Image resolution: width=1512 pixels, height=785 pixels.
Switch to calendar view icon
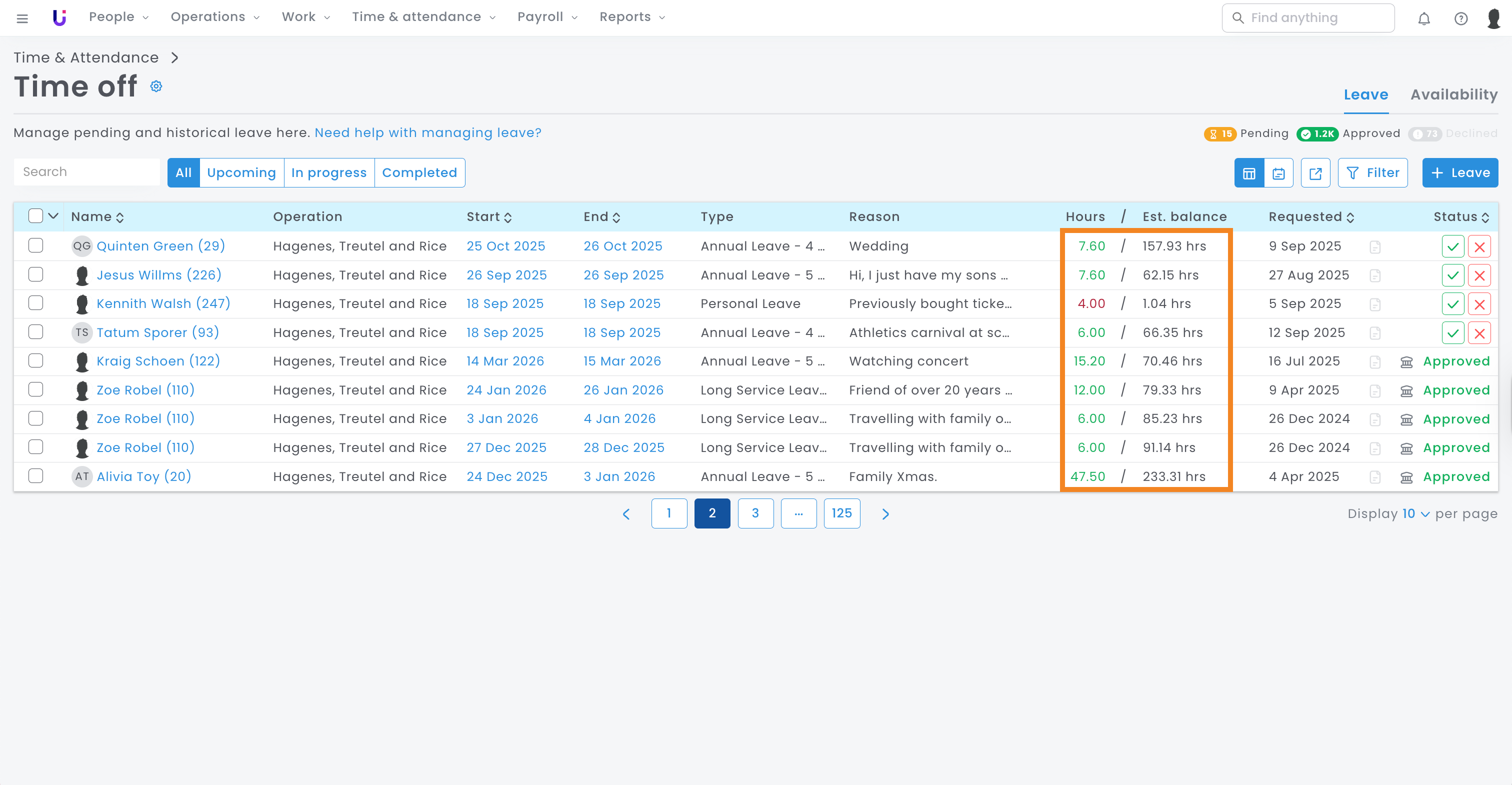pyautogui.click(x=1278, y=173)
